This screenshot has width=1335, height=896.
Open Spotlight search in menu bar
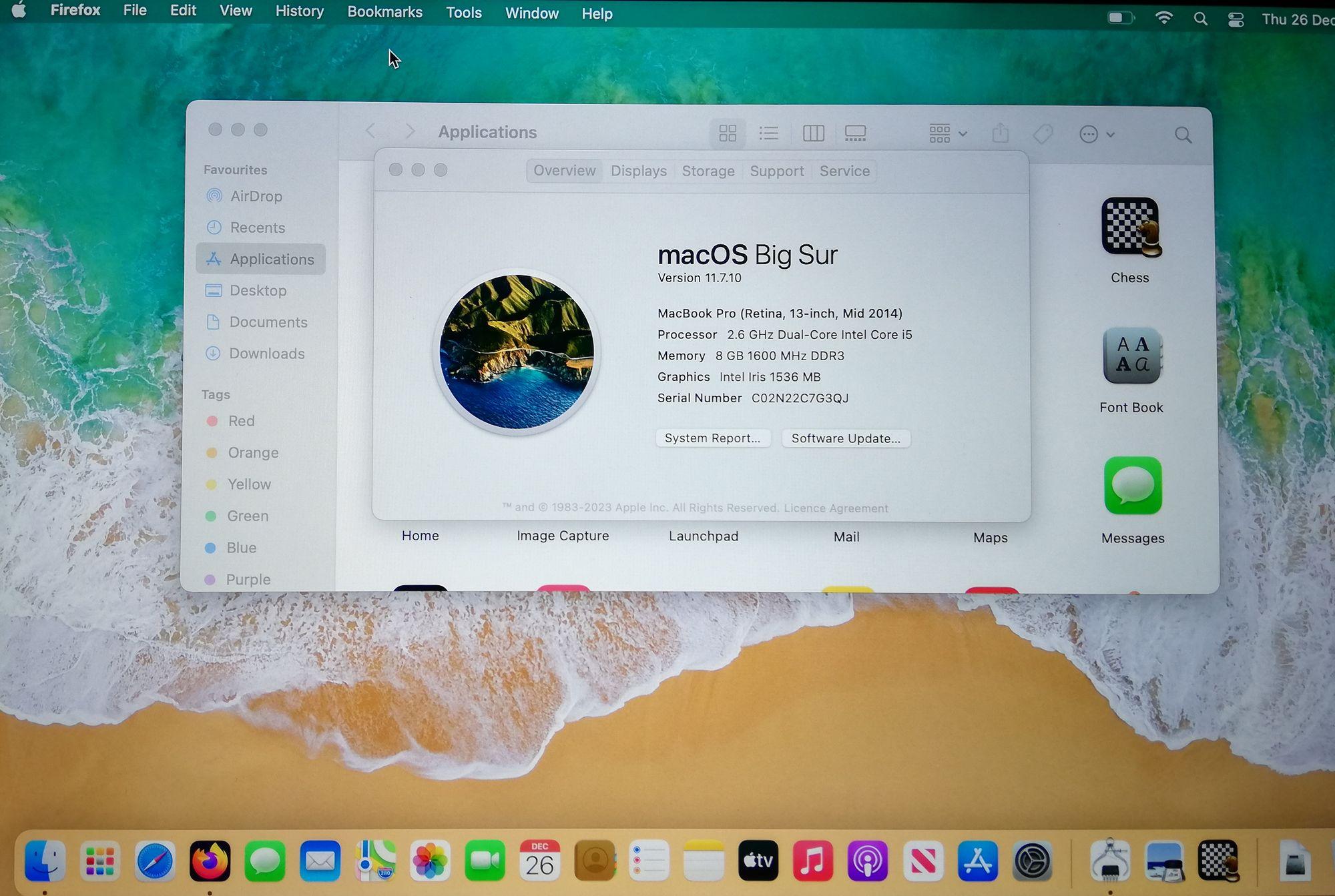coord(1200,19)
